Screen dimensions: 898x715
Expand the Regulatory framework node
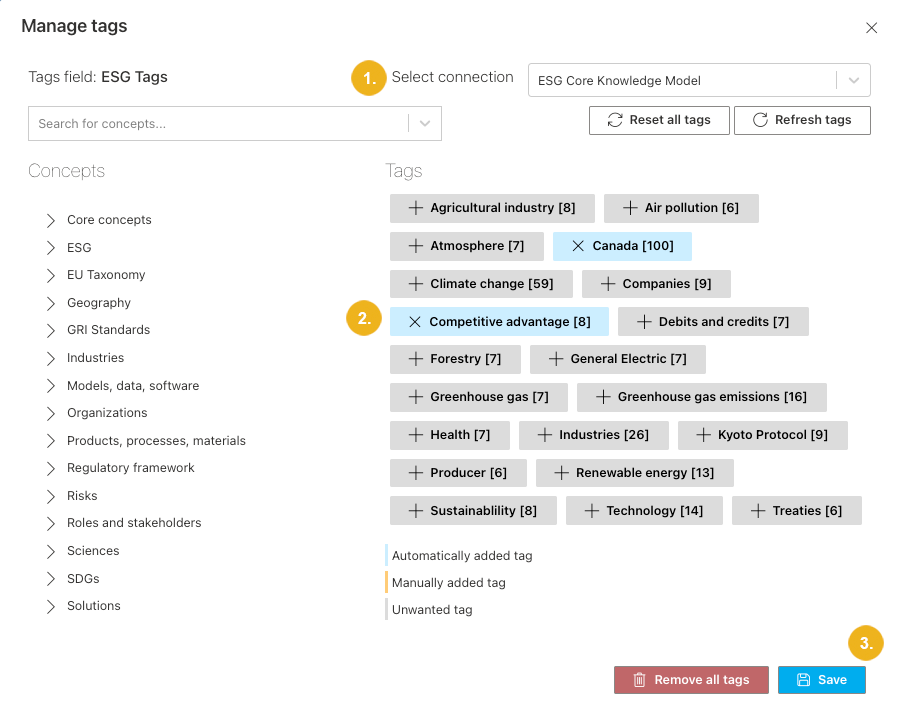pos(51,468)
